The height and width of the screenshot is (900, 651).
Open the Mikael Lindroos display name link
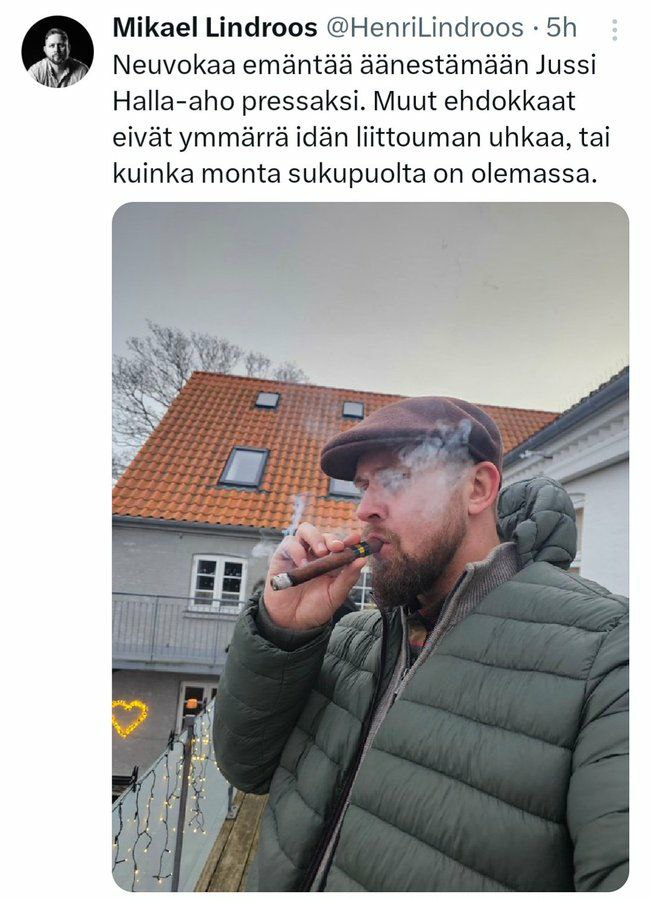pos(215,28)
